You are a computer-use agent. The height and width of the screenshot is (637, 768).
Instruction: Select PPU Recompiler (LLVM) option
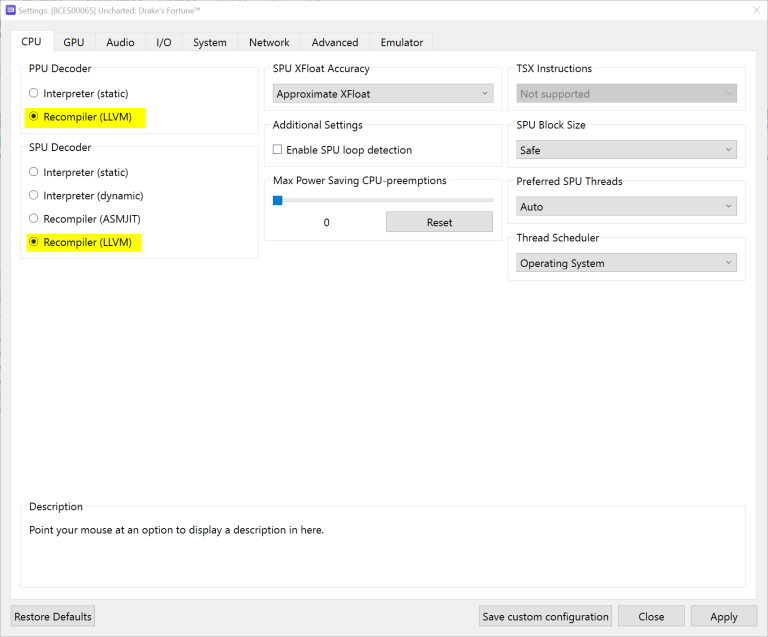pos(34,117)
